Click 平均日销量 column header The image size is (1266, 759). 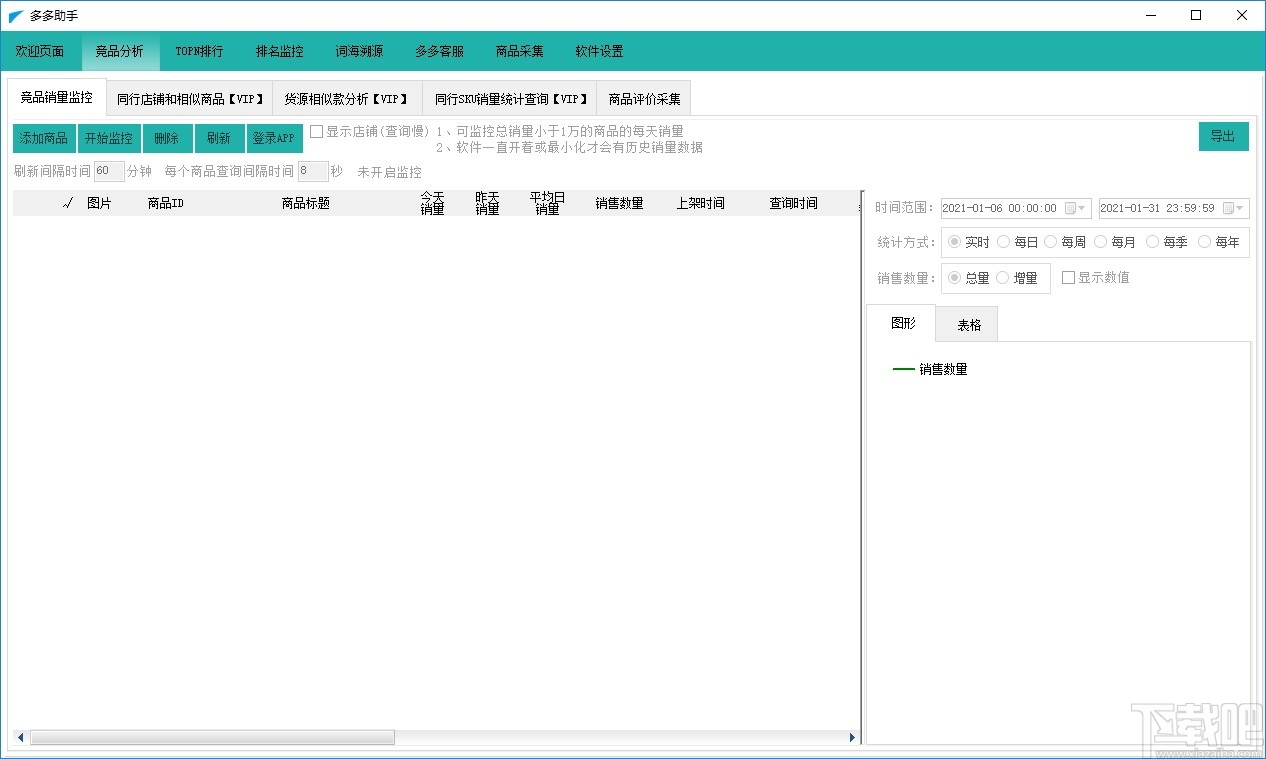click(x=548, y=203)
